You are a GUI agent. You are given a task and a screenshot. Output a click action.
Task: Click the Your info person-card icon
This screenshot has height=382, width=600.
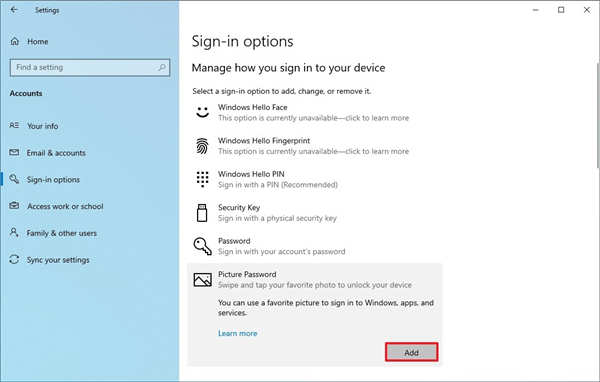click(14, 126)
